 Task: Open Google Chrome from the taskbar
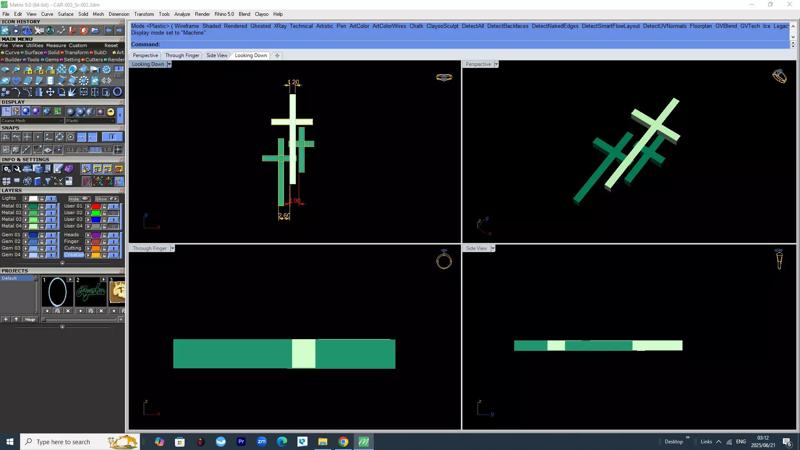pos(343,441)
